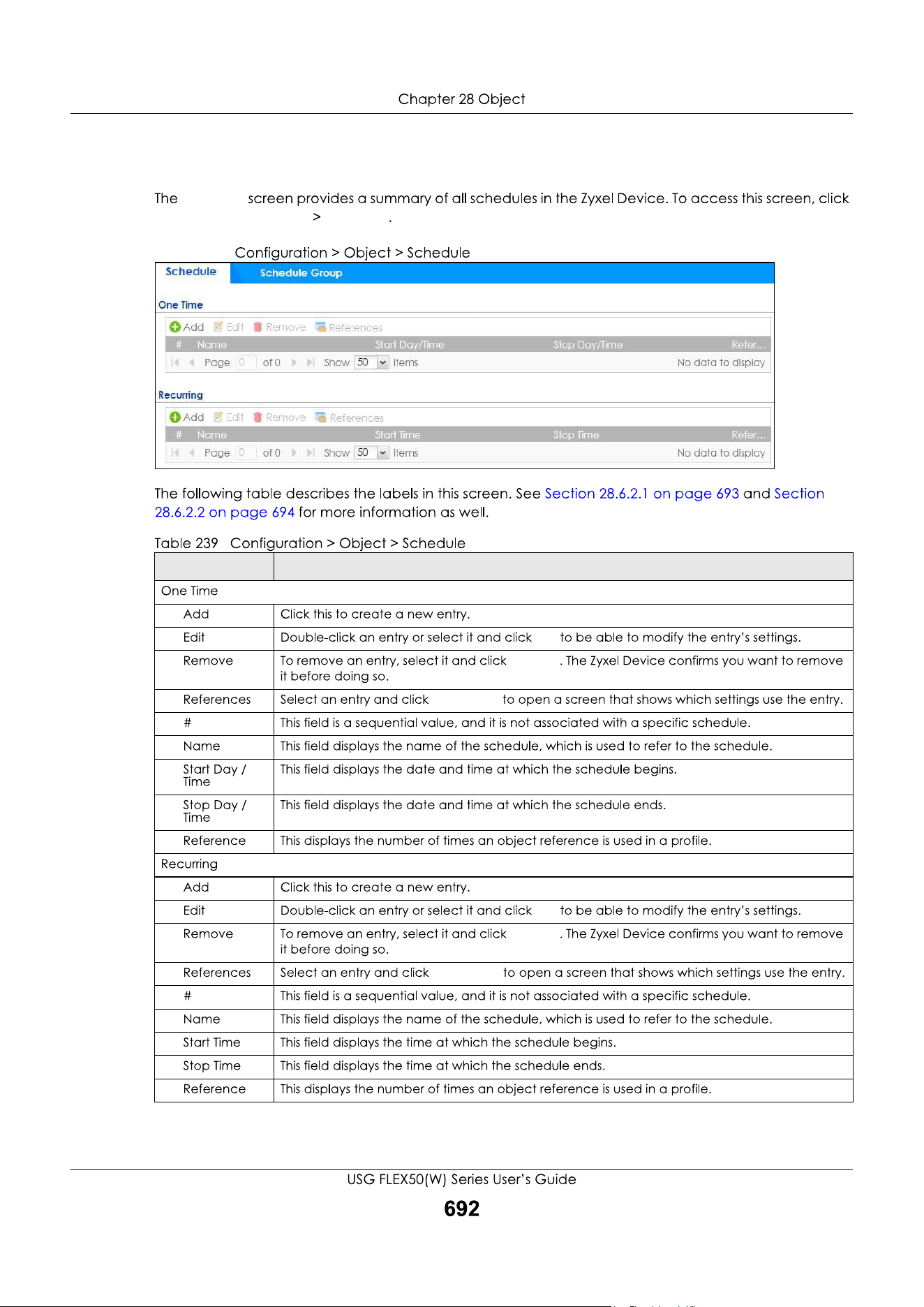The height and width of the screenshot is (1307, 924).
Task: Click the Remove trash icon in One Time section
Action: click(258, 327)
